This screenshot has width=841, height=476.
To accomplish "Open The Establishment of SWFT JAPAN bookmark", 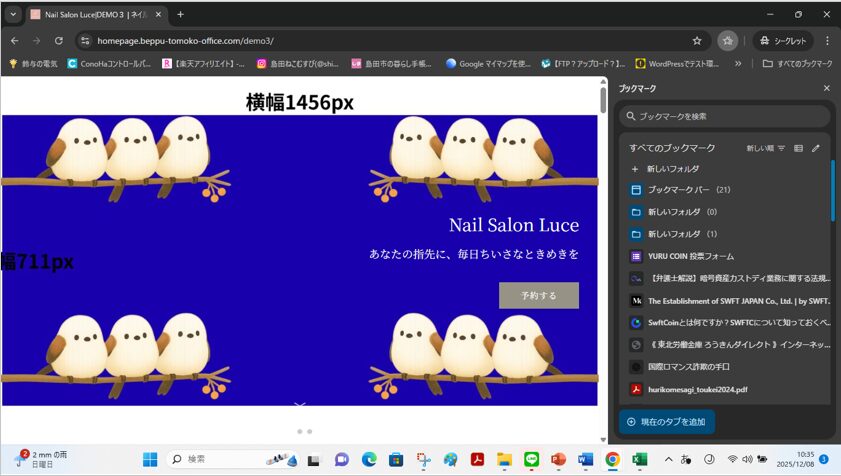I will 727,301.
